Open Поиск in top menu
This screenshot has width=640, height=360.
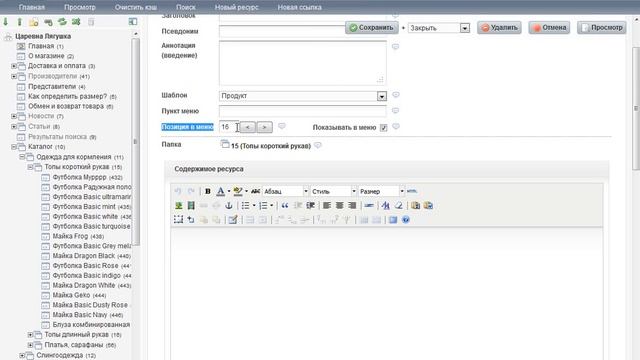point(186,7)
